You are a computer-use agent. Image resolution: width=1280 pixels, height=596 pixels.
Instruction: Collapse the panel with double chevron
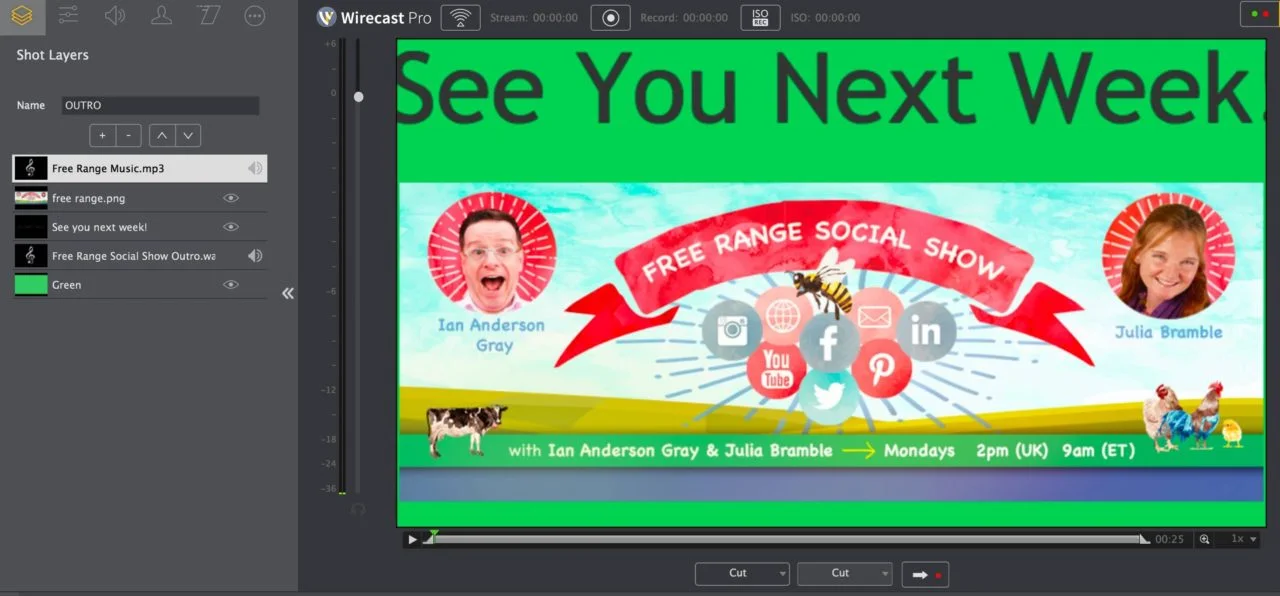tap(288, 293)
